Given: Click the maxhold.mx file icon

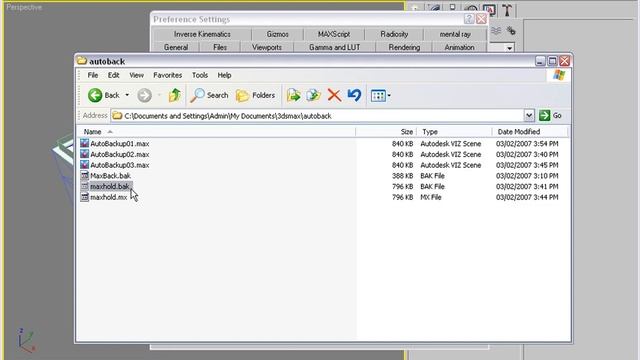Looking at the screenshot, I should click(x=84, y=197).
